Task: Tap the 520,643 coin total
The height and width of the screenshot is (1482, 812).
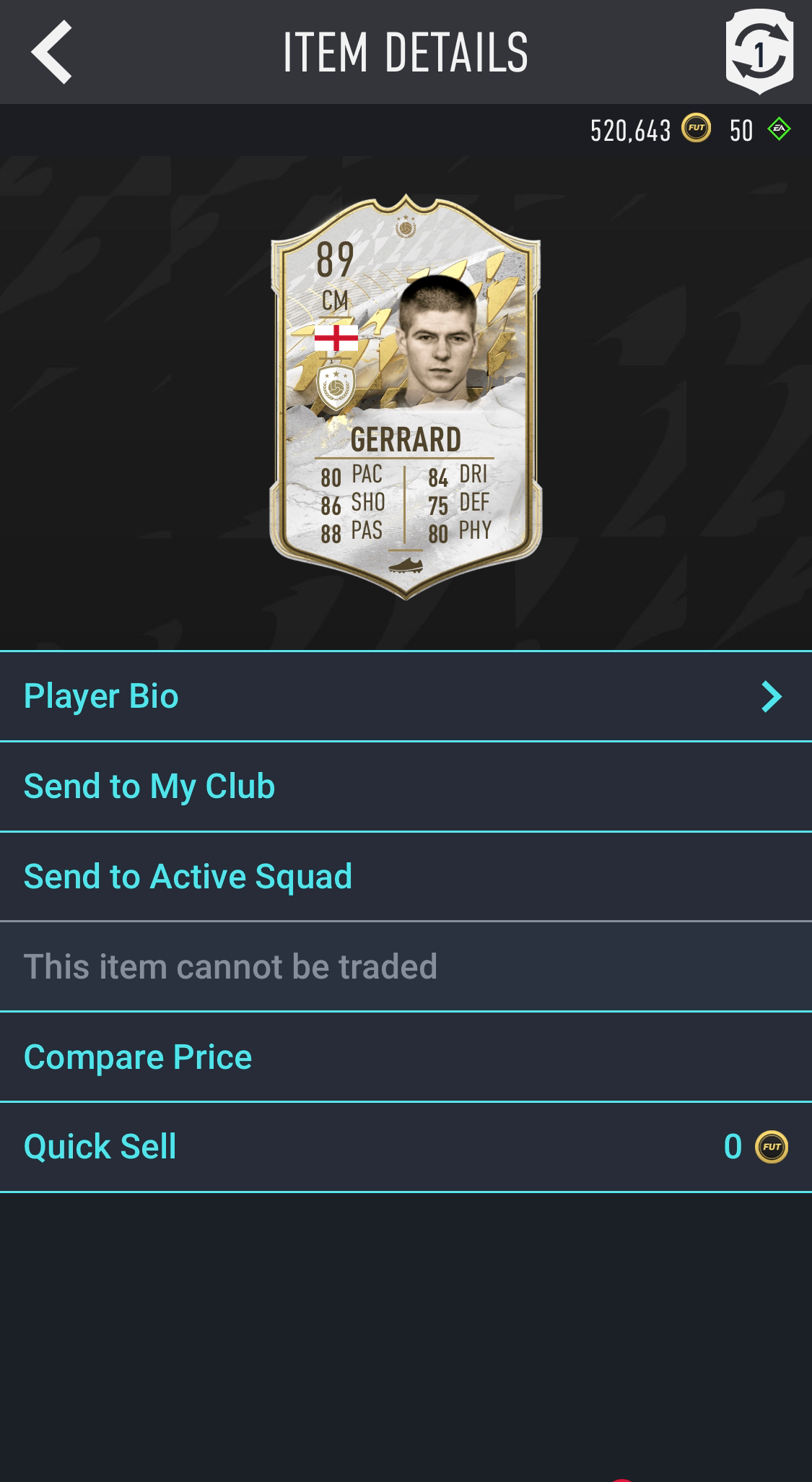Action: [630, 131]
